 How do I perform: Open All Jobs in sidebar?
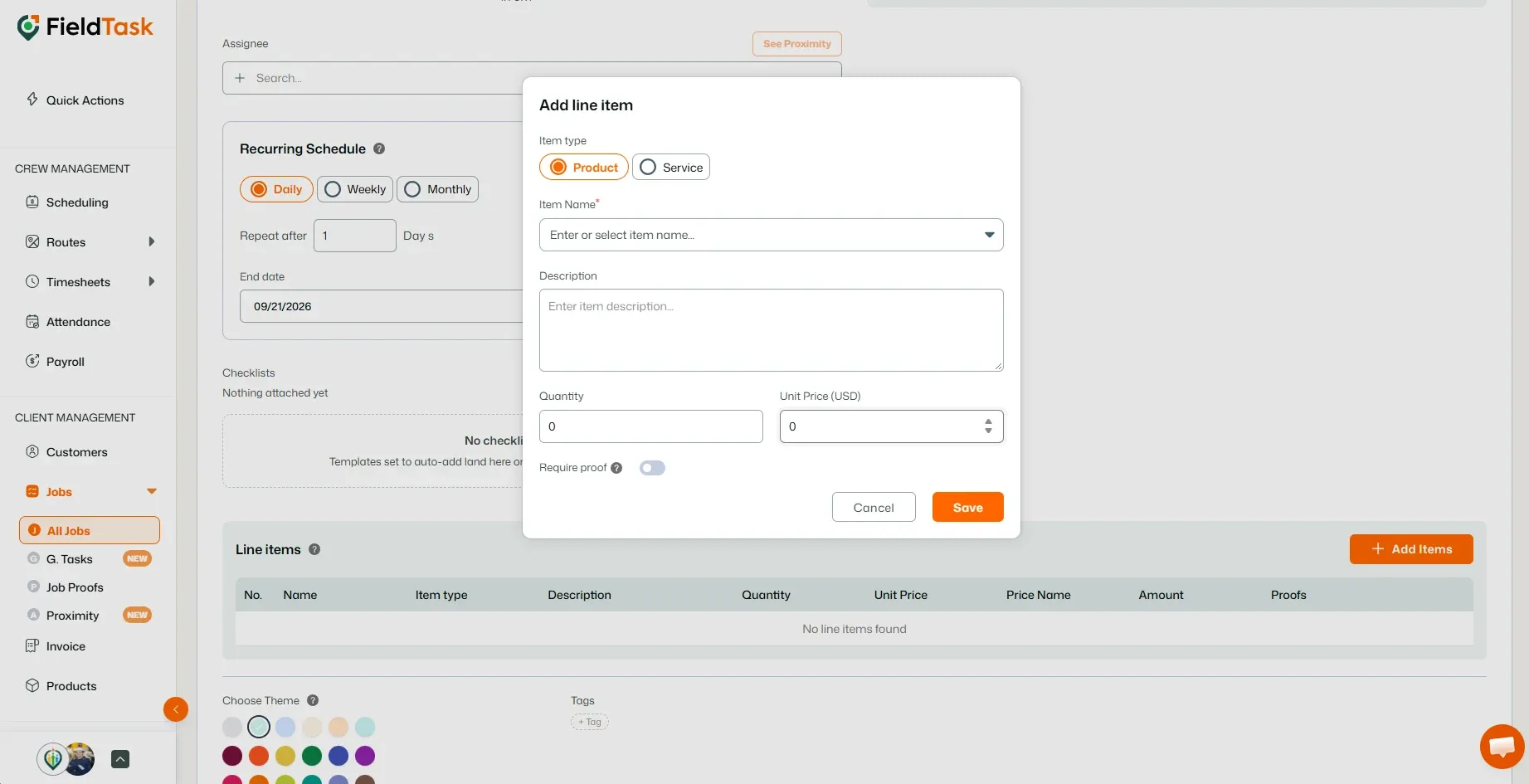[x=90, y=530]
